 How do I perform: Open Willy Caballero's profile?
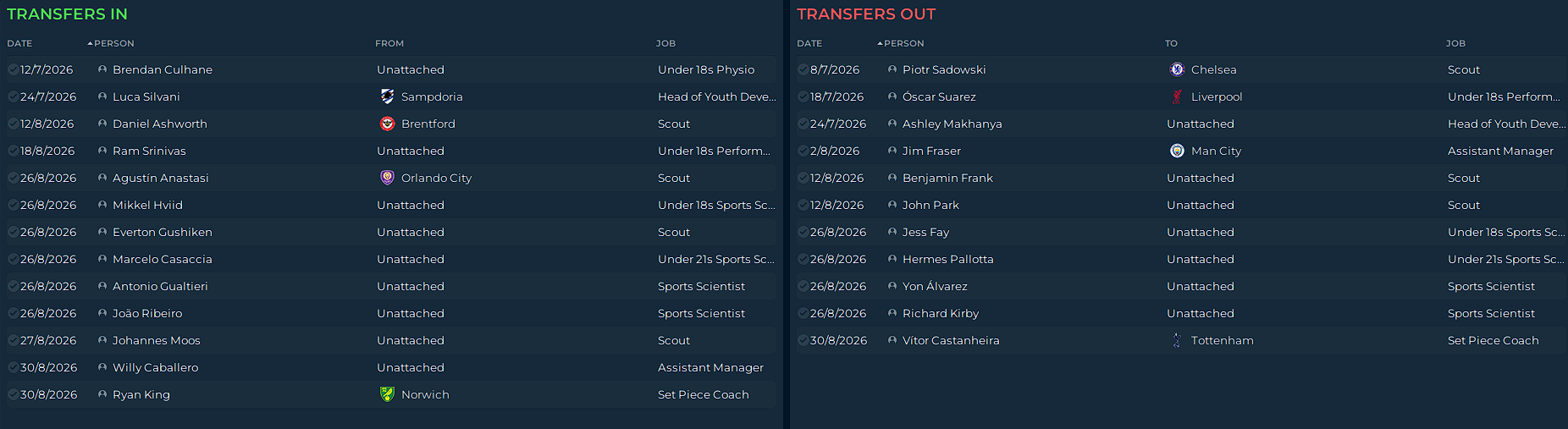point(155,367)
